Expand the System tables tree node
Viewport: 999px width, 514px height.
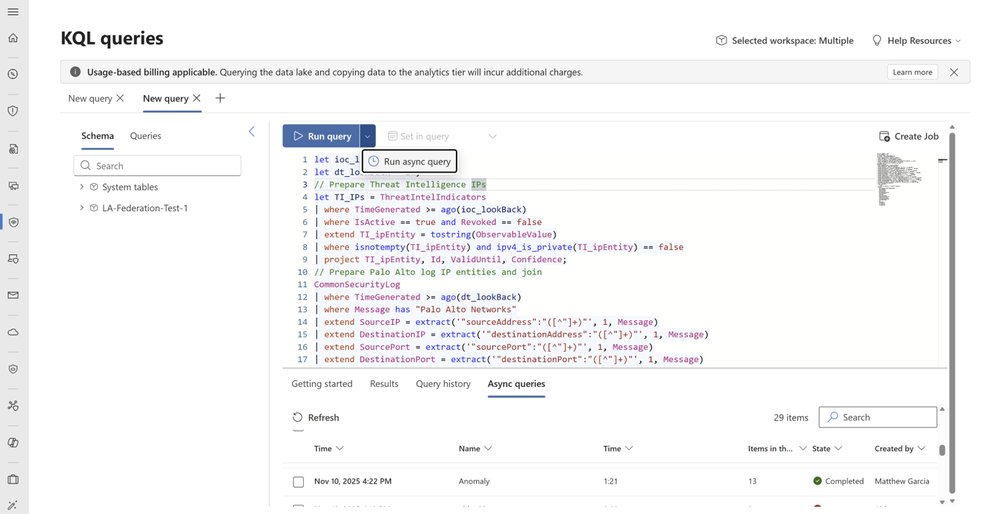(x=82, y=187)
